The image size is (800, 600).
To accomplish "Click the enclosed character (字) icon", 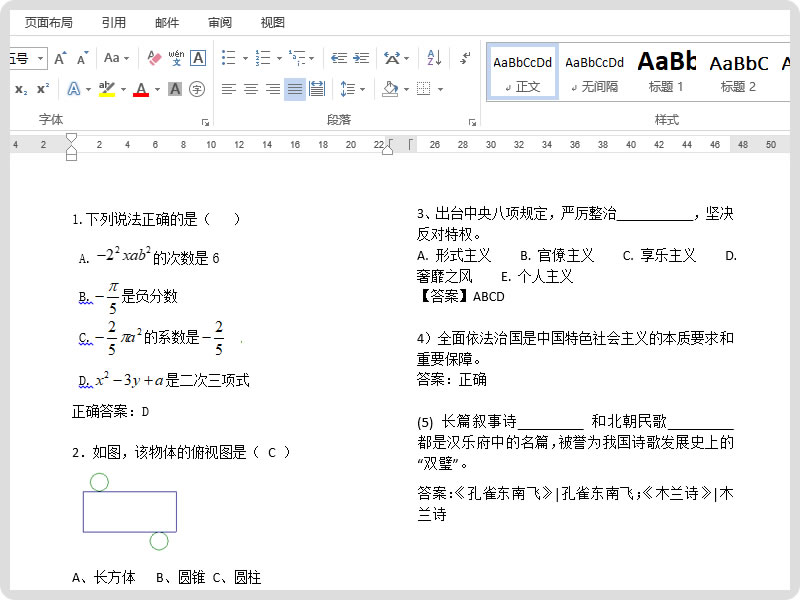I will (197, 89).
